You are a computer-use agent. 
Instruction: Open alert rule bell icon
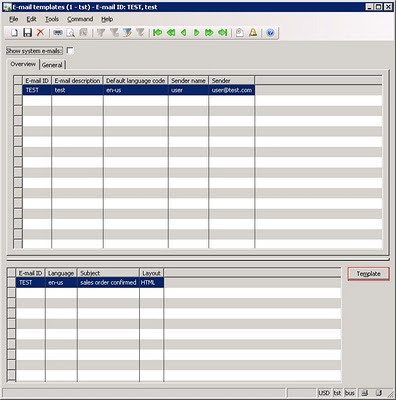(253, 33)
